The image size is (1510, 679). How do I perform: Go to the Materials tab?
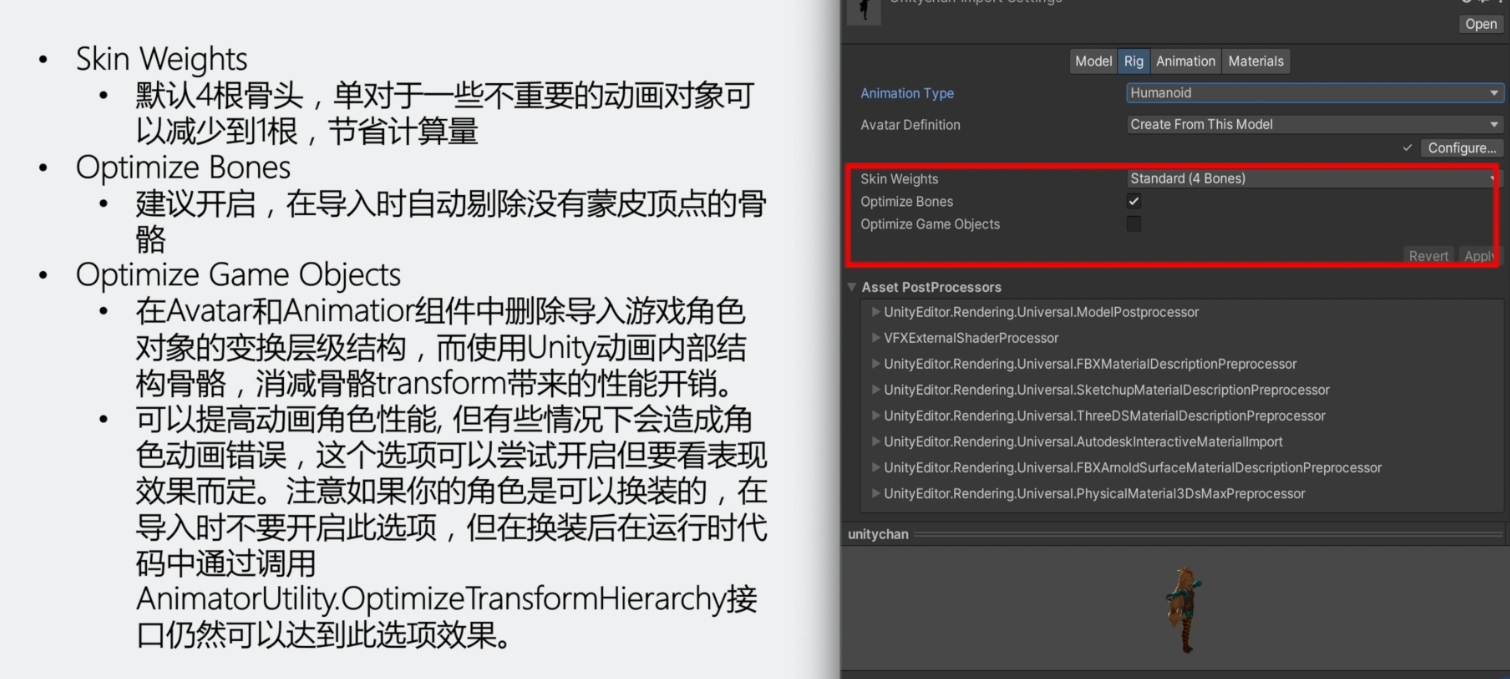pyautogui.click(x=1256, y=61)
